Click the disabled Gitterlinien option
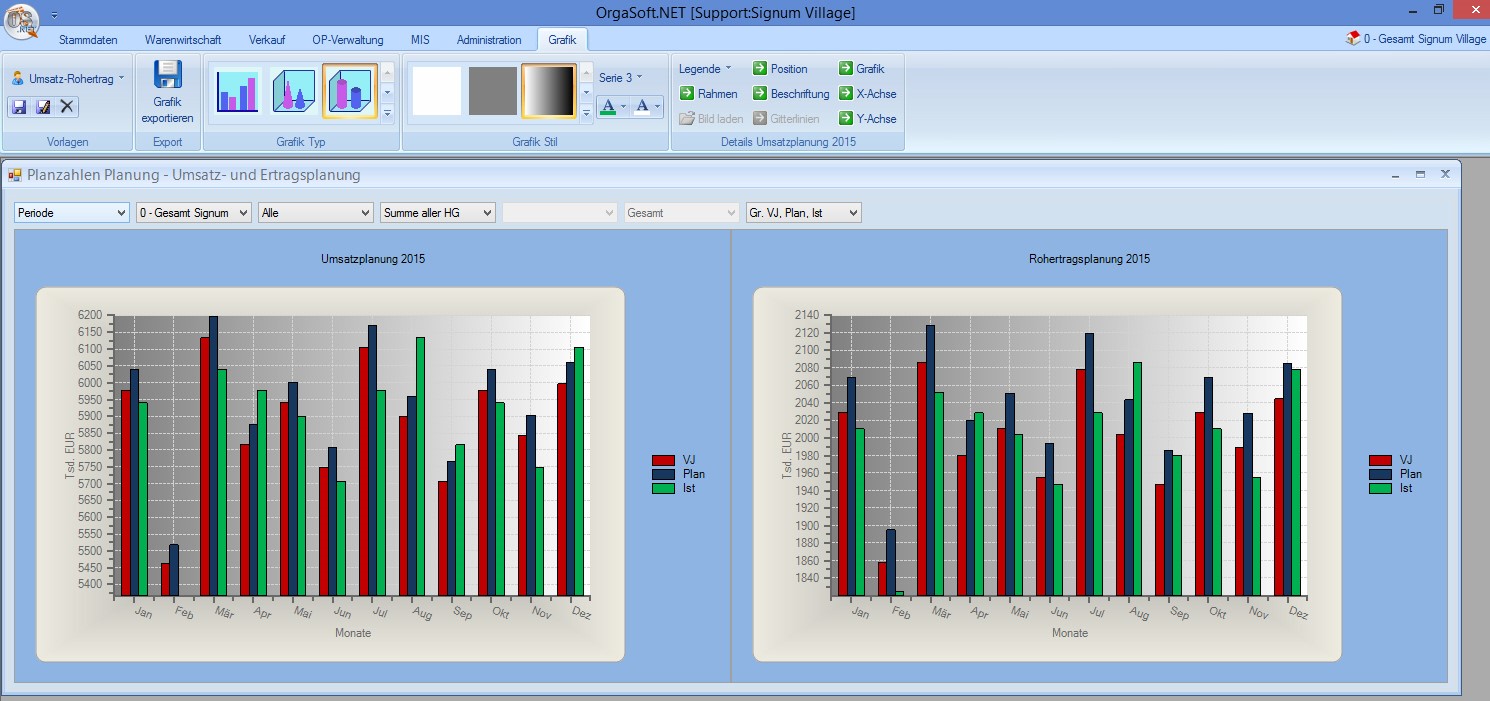This screenshot has height=701, width=1490. pyautogui.click(x=787, y=119)
